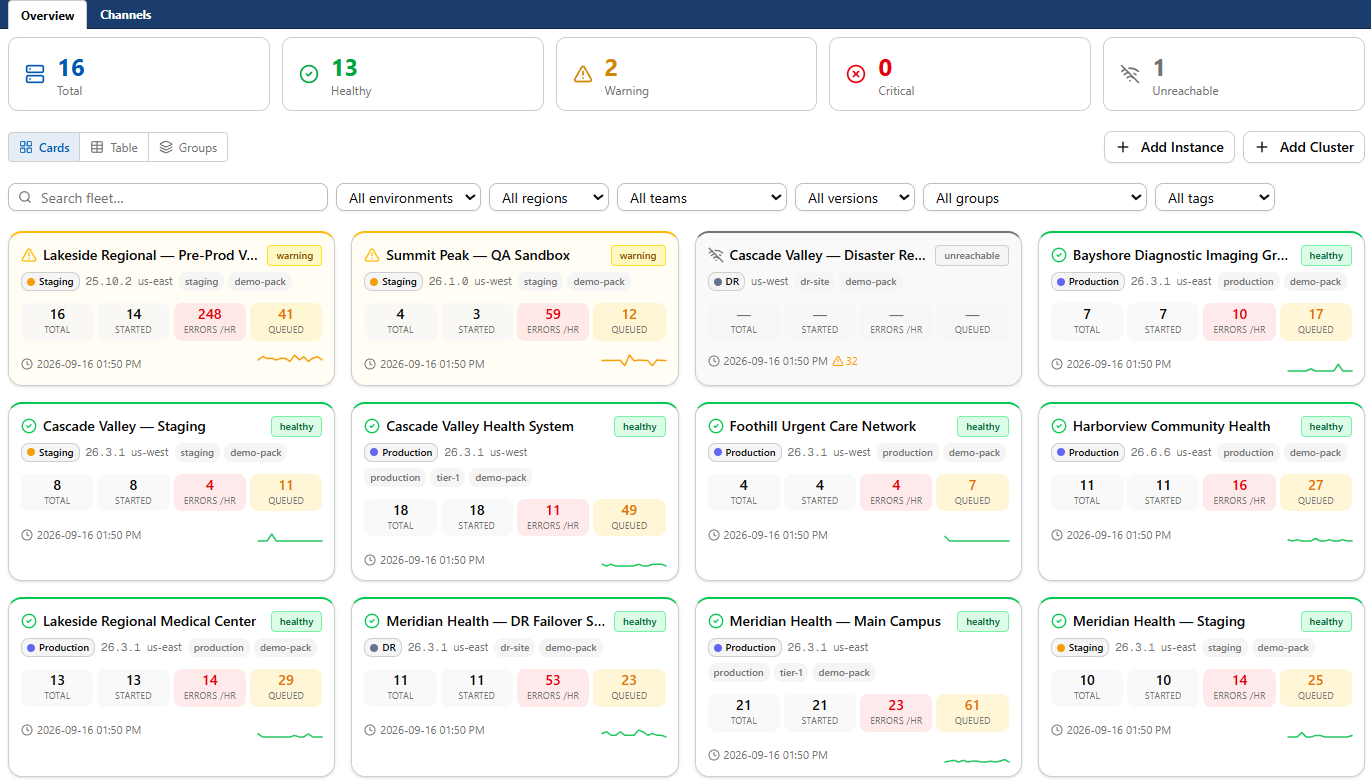Open the All versions dropdown
Screen dimensions: 1371x780
click(x=855, y=198)
